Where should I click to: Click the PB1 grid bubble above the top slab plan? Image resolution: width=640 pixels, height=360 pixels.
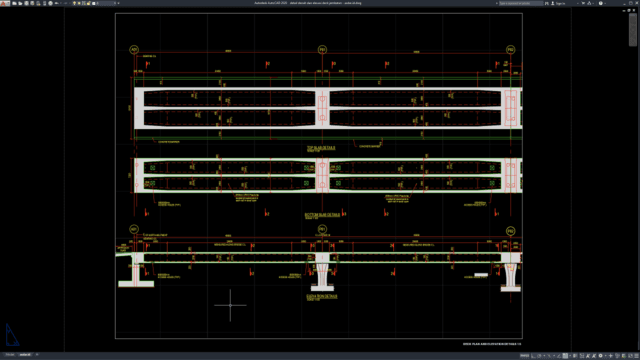coord(322,50)
